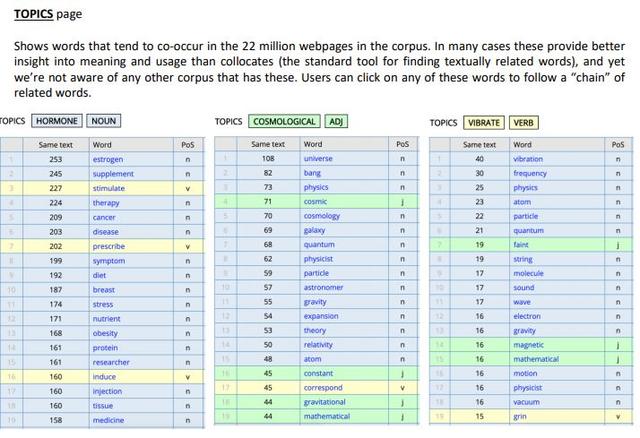Open the word link 'stimulate'
Viewport: 640px width, 438px height.
(x=109, y=188)
